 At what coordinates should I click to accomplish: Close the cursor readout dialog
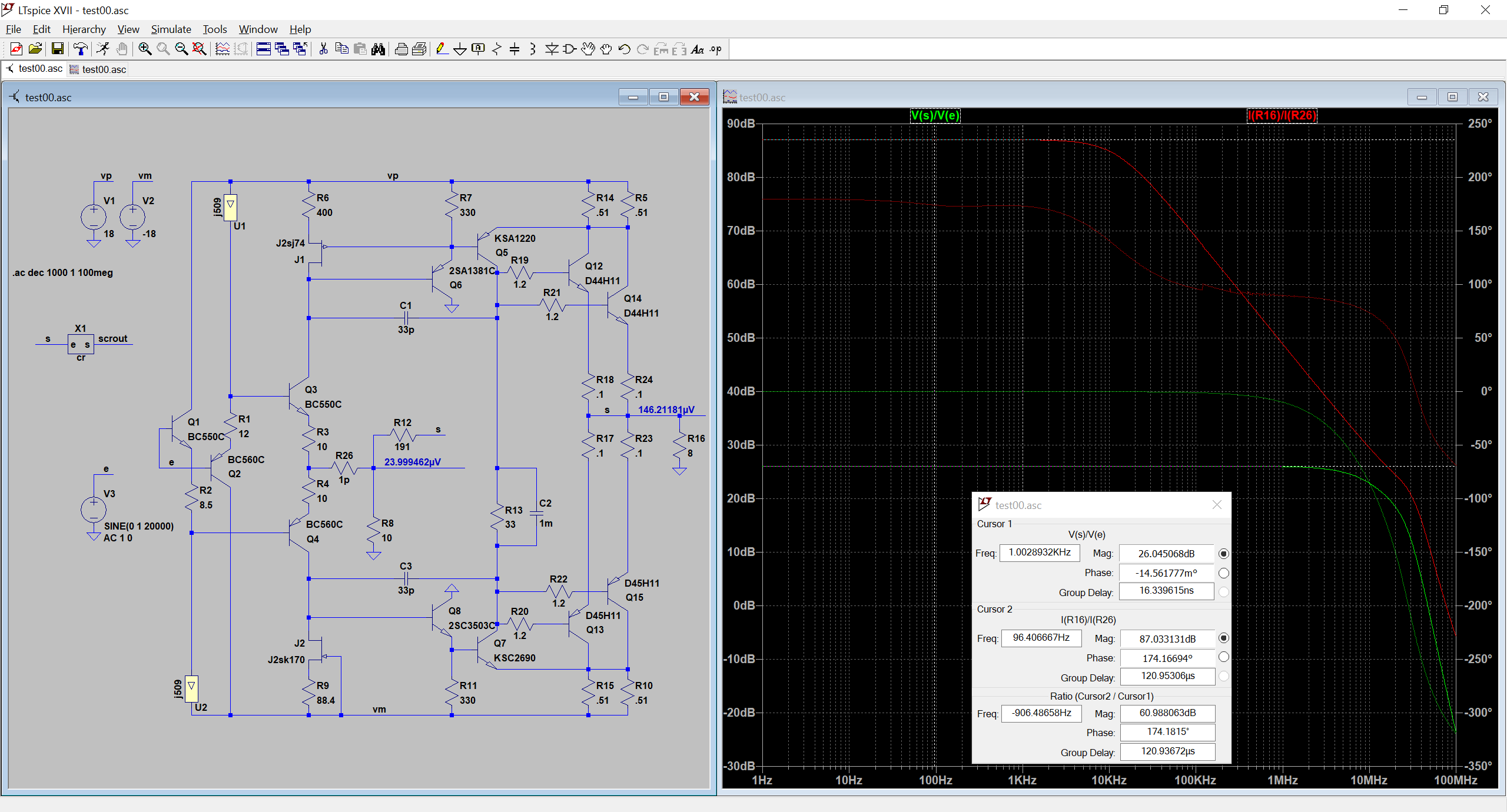[1217, 505]
